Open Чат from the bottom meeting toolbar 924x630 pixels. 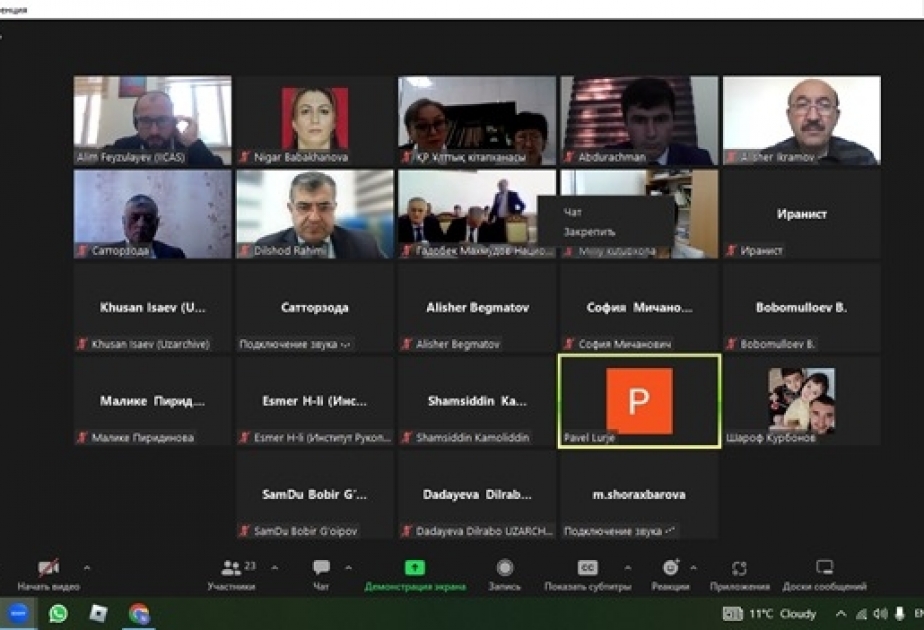321,575
